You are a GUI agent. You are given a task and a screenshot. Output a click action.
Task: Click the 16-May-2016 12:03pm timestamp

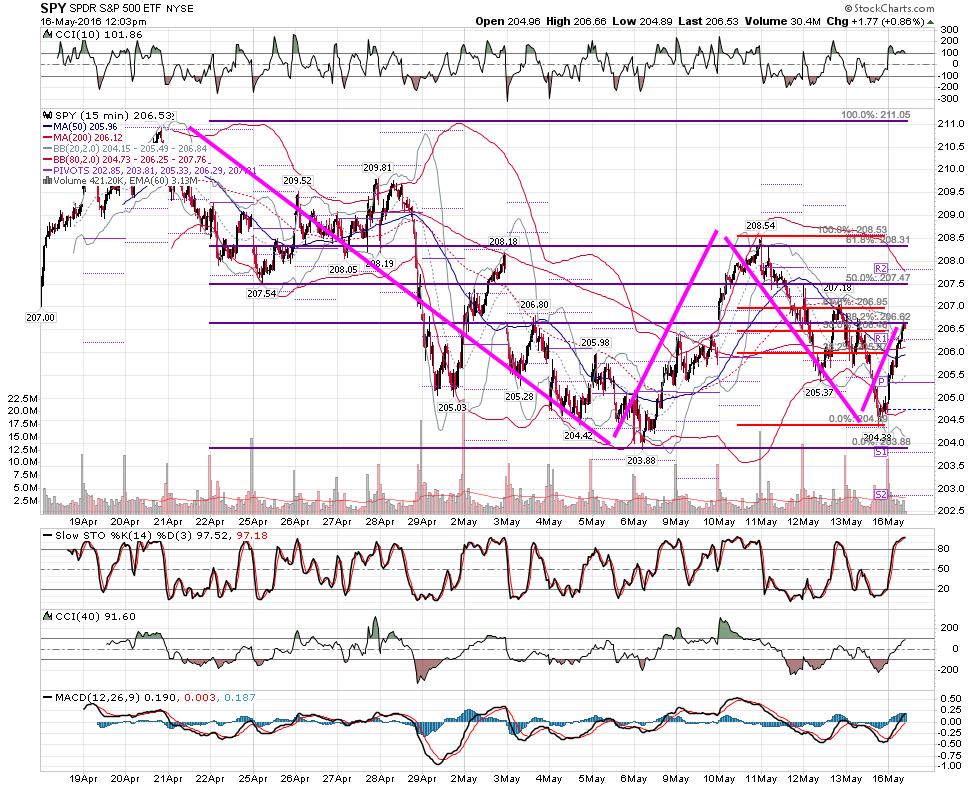coord(94,21)
